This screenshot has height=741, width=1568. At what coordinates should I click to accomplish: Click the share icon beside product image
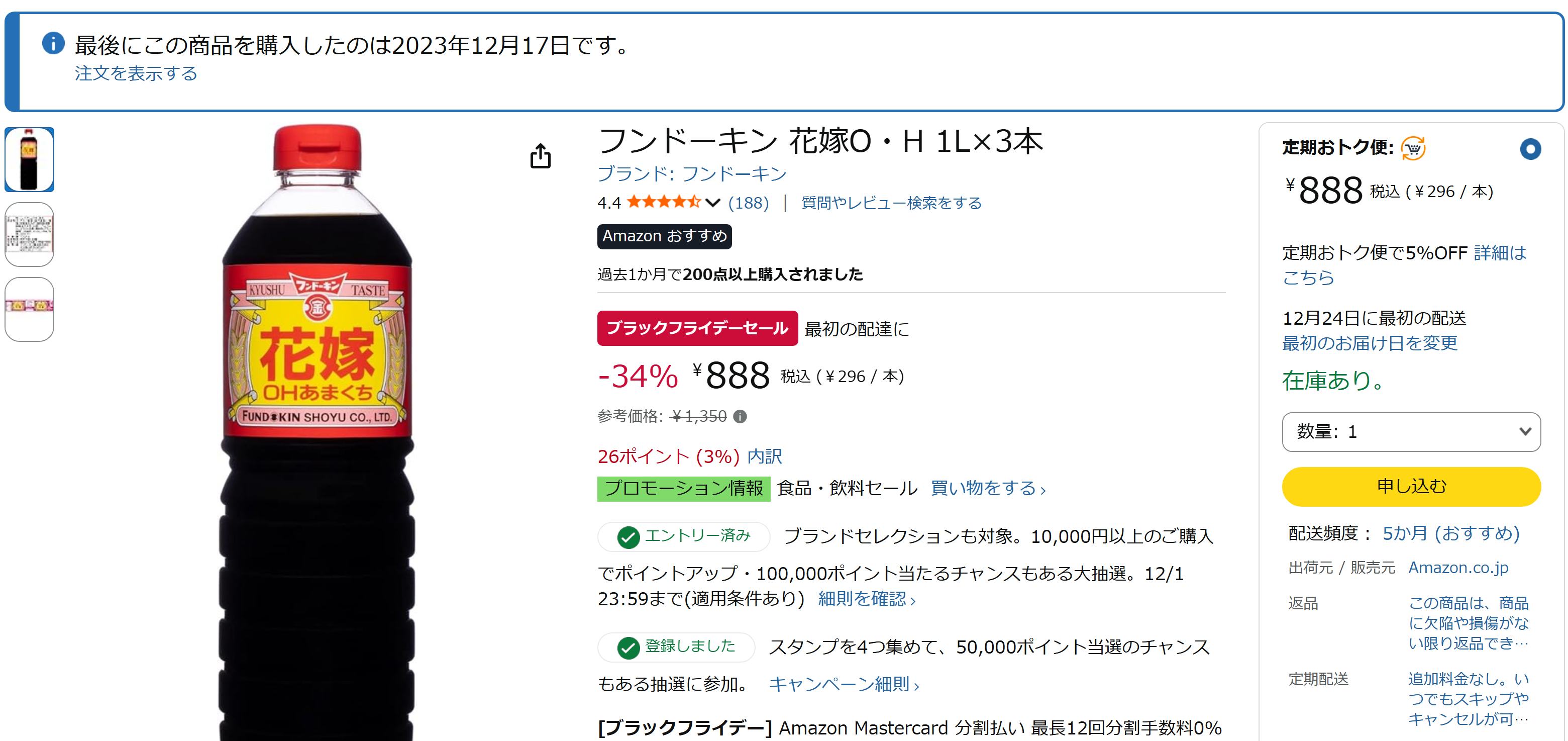(540, 156)
